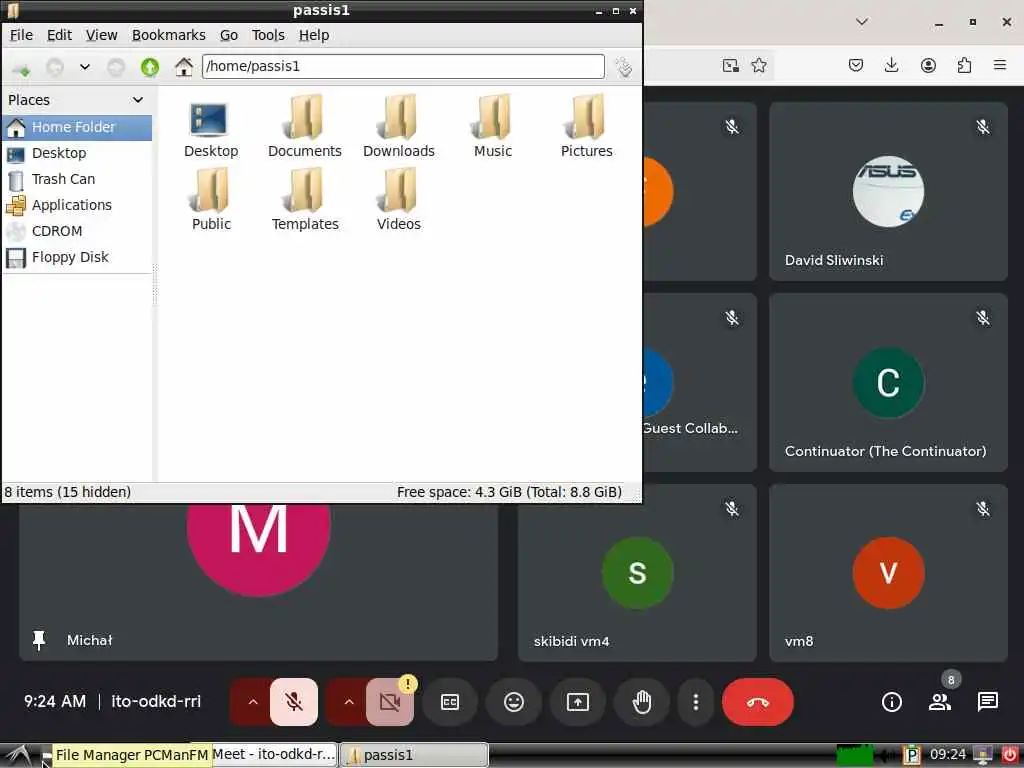Select Desktop in Places sidebar
This screenshot has width=1024, height=768.
77,153
